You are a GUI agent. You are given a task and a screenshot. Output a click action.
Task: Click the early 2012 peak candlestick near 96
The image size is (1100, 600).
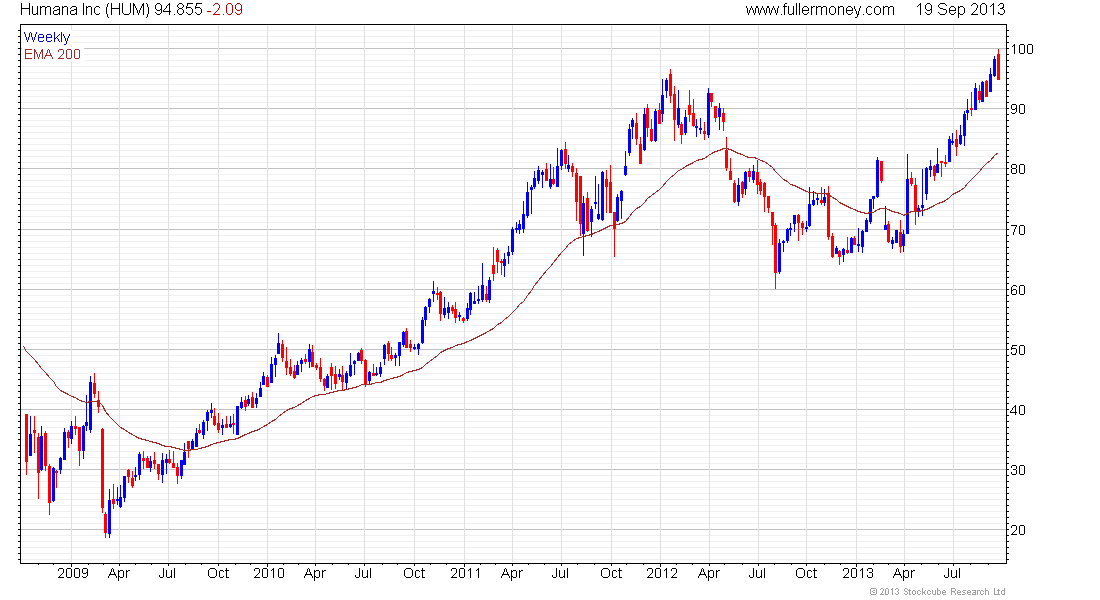point(670,84)
